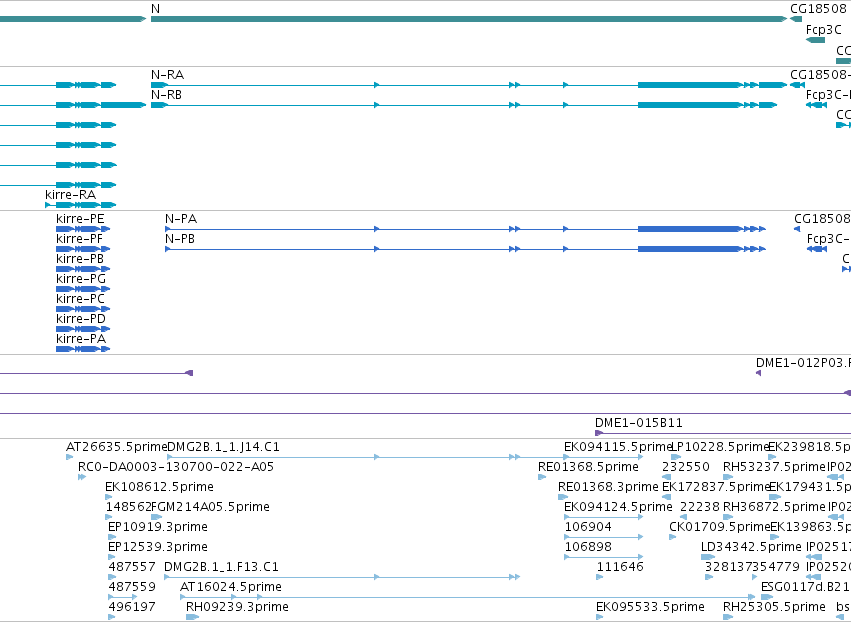Select EST EP12539.3prime
Viewport: 851px width, 622px height.
coord(157,547)
